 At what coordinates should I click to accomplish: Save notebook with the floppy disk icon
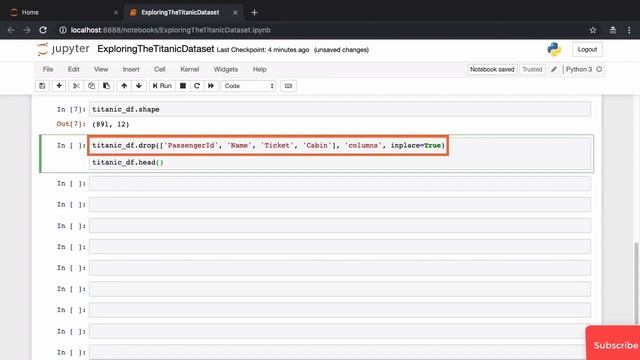42,86
